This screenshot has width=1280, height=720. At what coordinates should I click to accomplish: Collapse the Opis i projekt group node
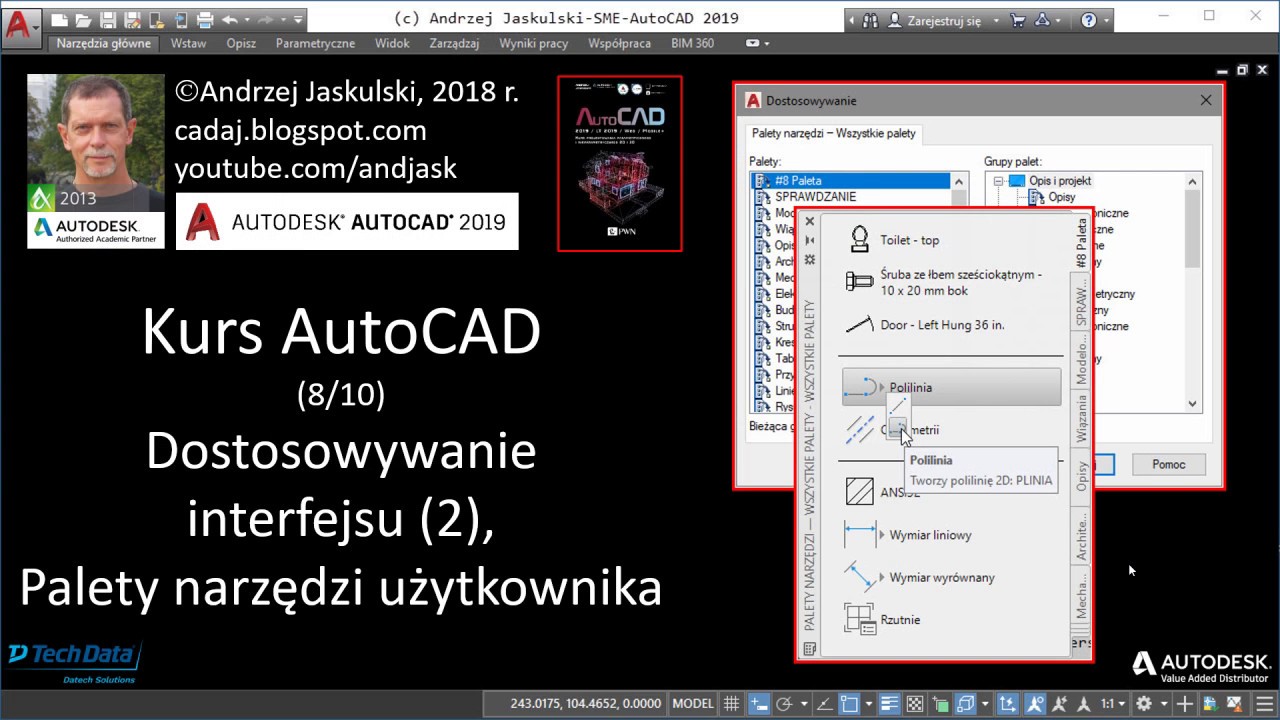coord(998,181)
